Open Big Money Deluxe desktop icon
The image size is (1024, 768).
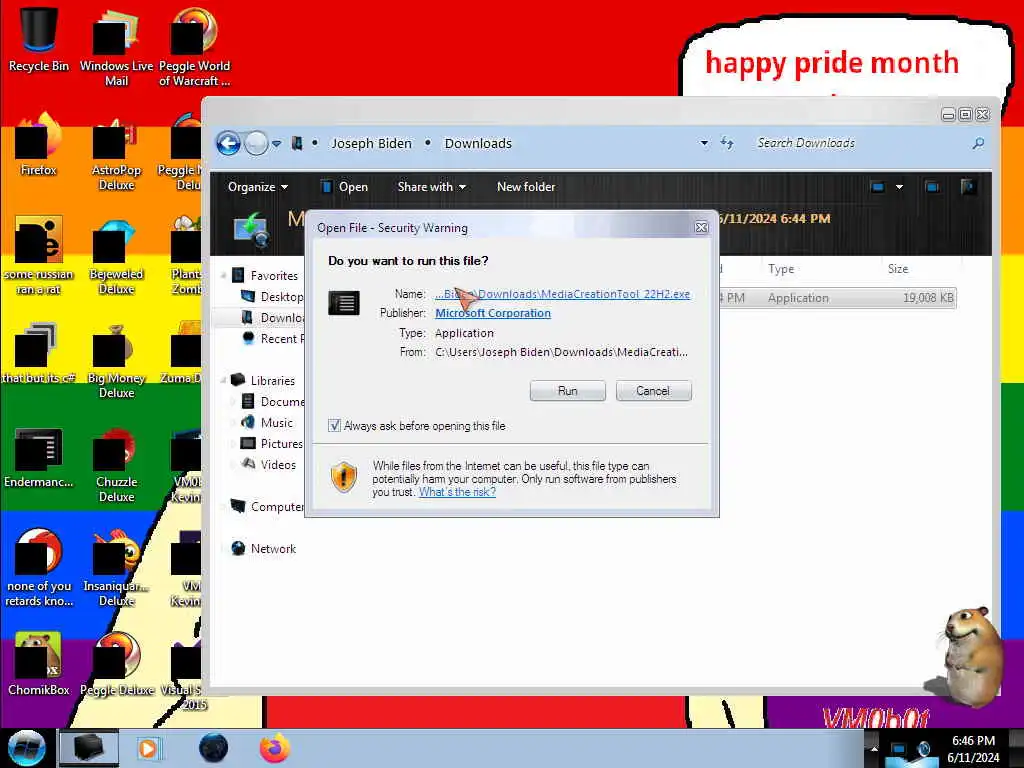(x=116, y=360)
